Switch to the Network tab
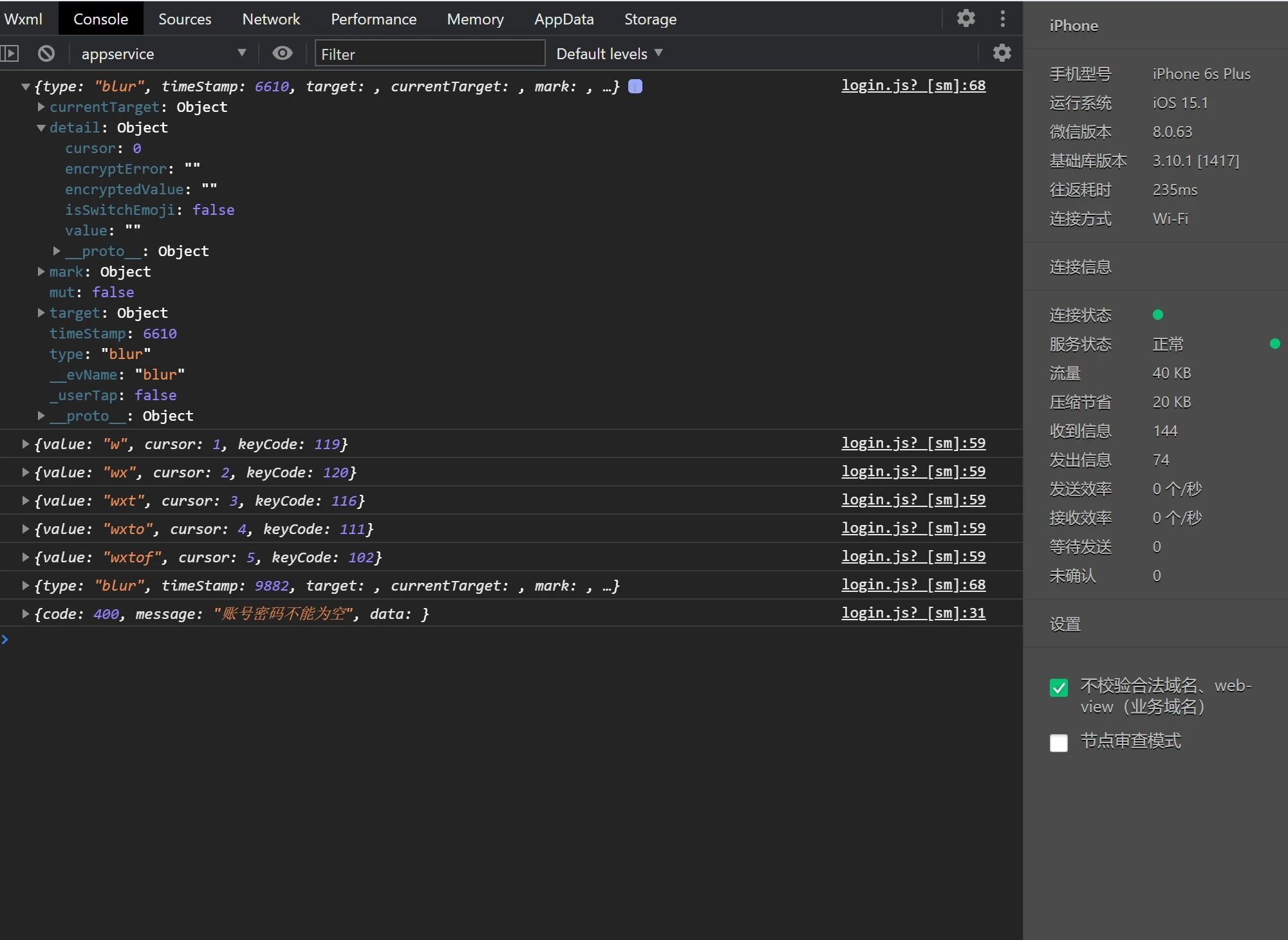This screenshot has width=1288, height=940. click(271, 19)
